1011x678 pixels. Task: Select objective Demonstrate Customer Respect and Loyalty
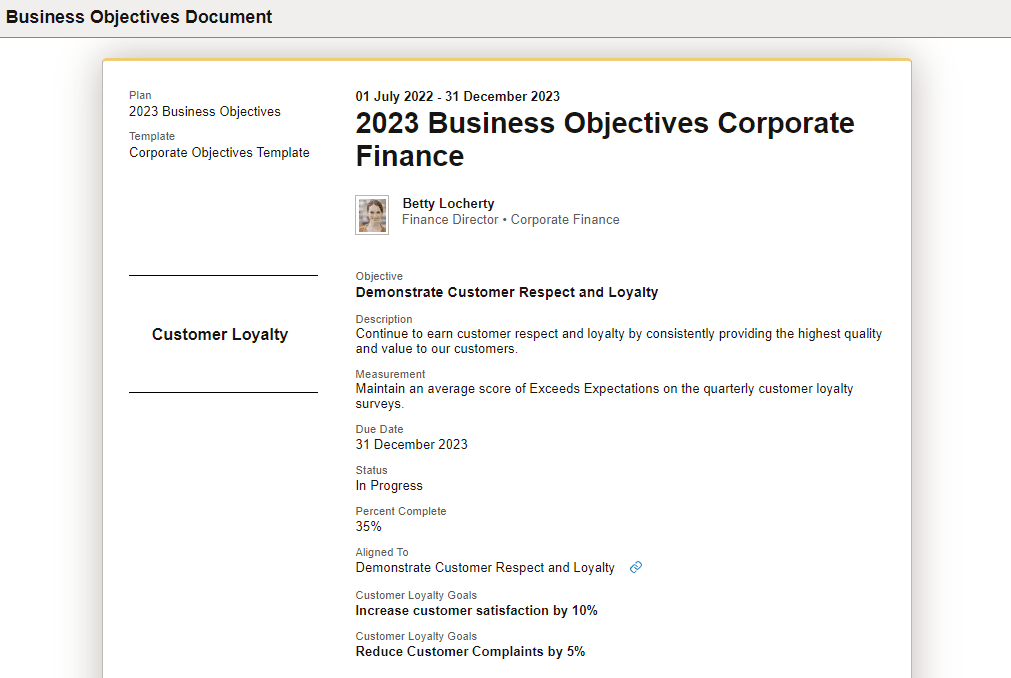[x=506, y=292]
